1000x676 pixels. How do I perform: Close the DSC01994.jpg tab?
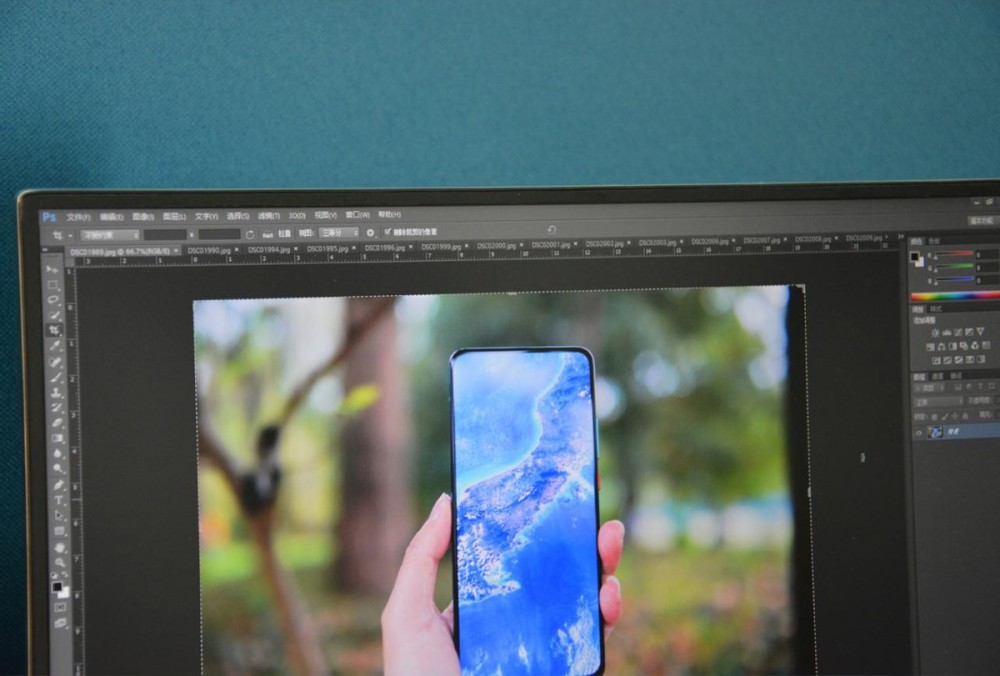click(x=296, y=249)
